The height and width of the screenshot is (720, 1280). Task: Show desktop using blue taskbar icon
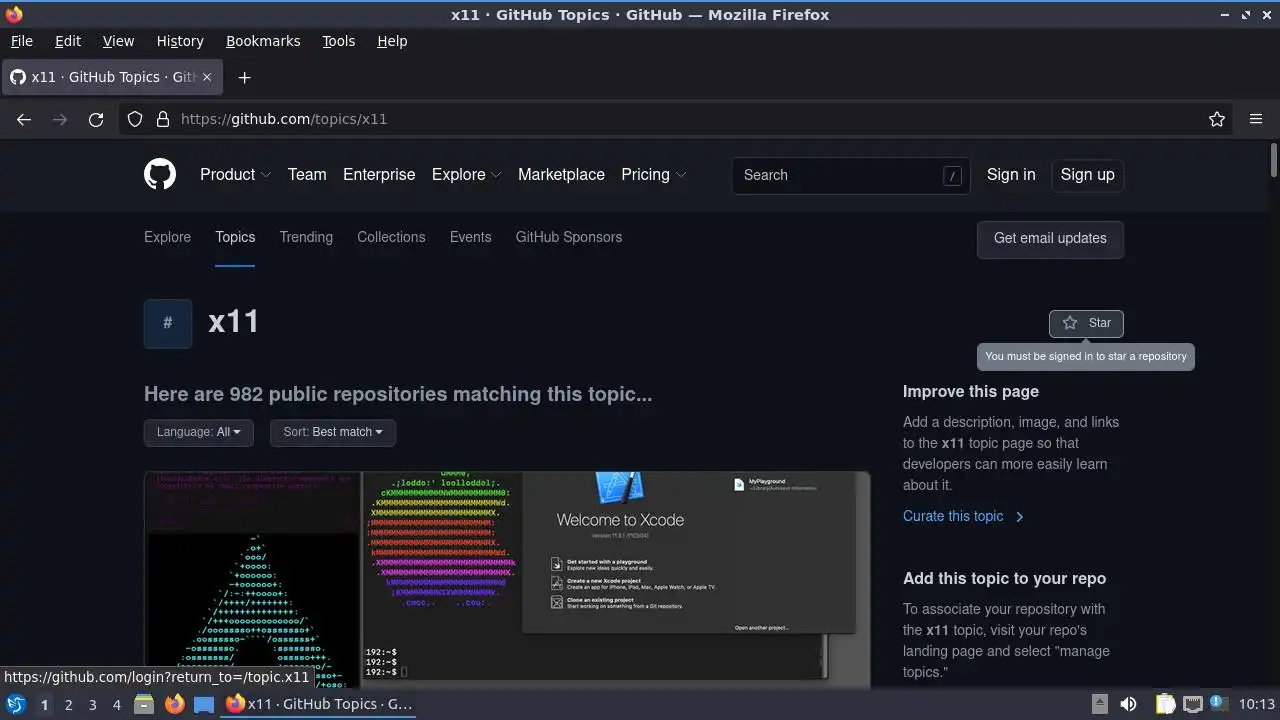(x=204, y=704)
